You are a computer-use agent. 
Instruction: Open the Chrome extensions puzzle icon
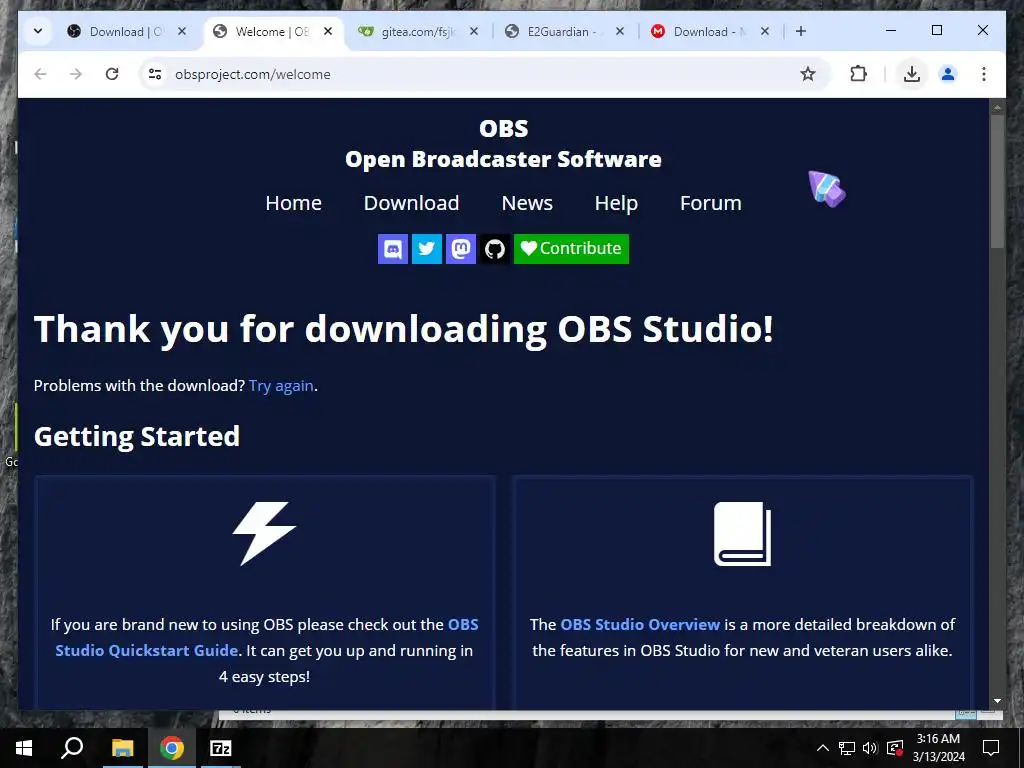click(x=858, y=74)
